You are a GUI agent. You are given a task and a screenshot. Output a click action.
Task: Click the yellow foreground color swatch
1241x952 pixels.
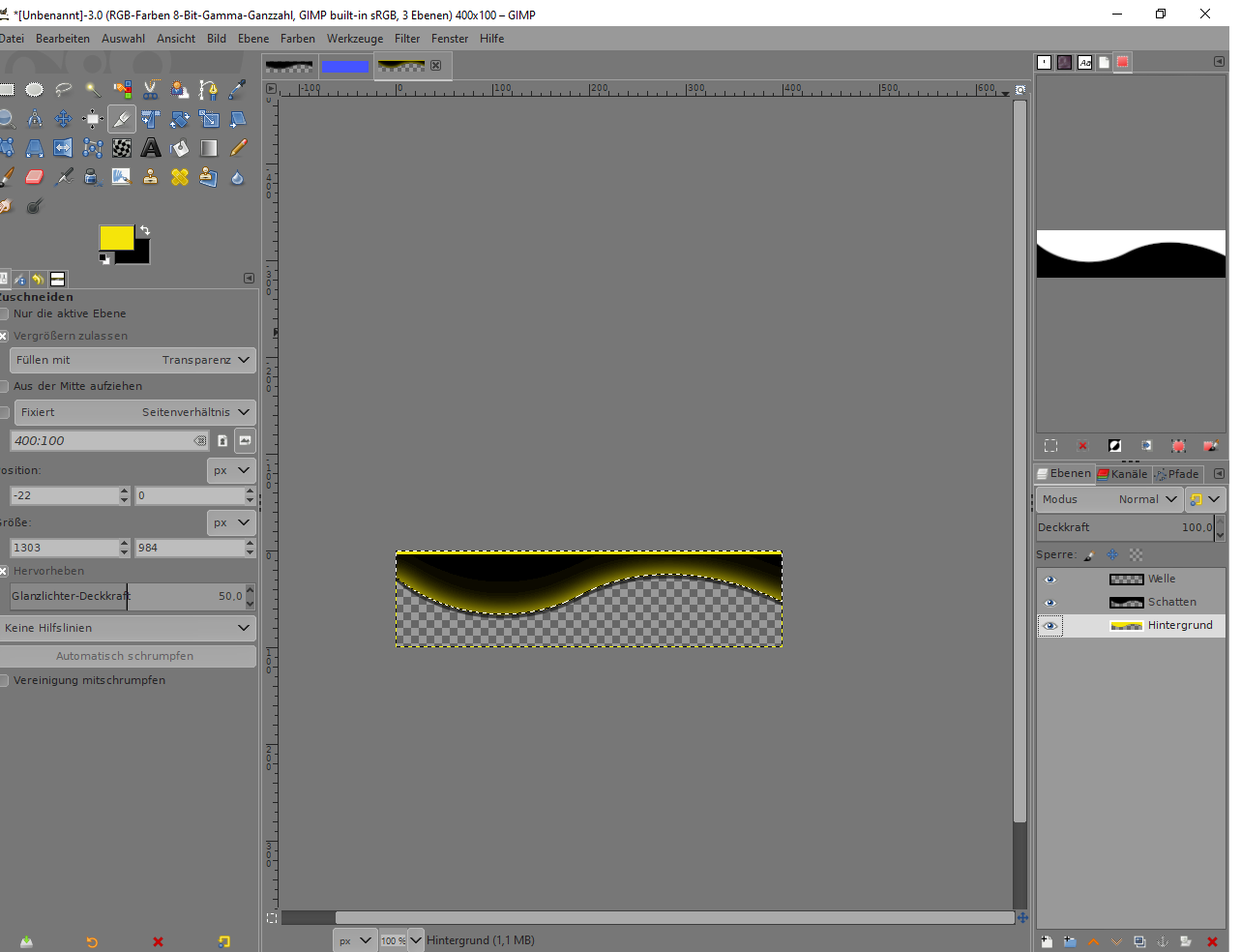click(115, 237)
